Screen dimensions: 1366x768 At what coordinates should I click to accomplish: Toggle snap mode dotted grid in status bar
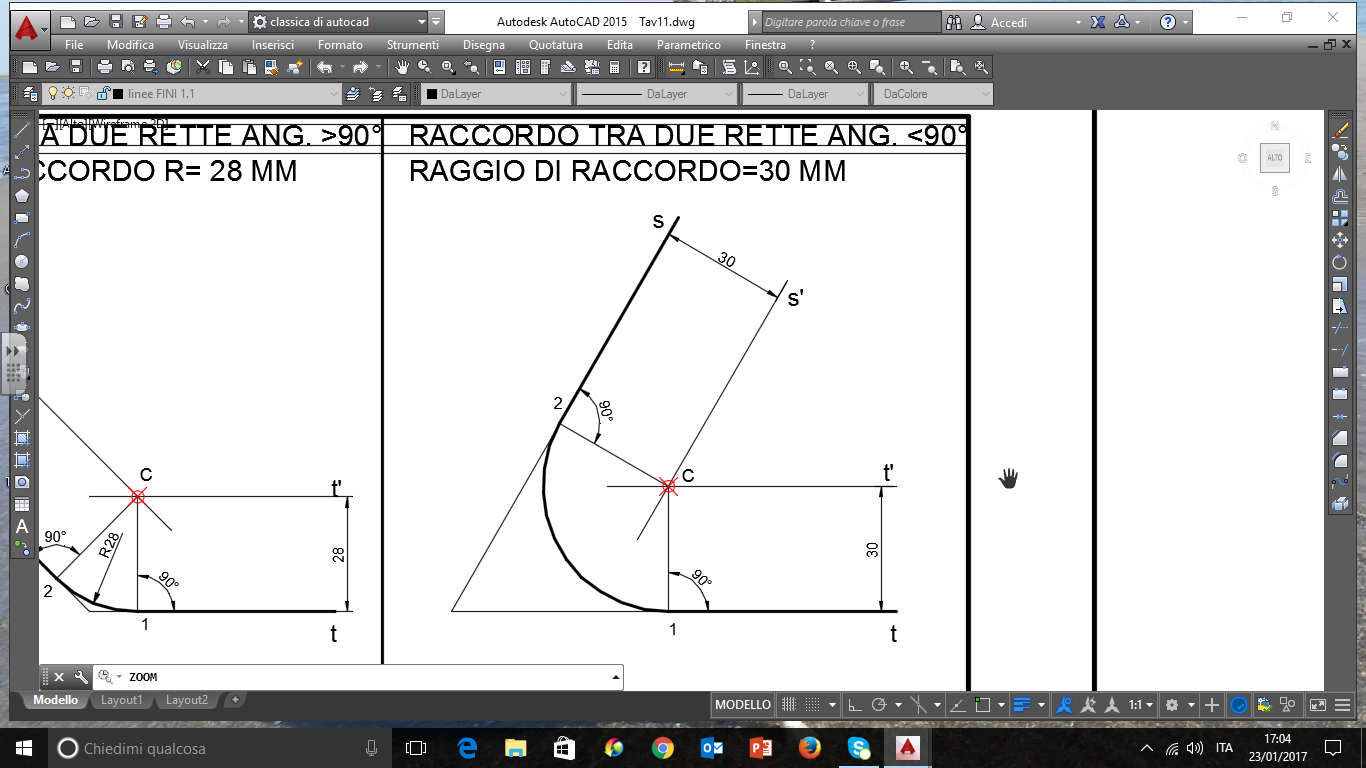[812, 705]
